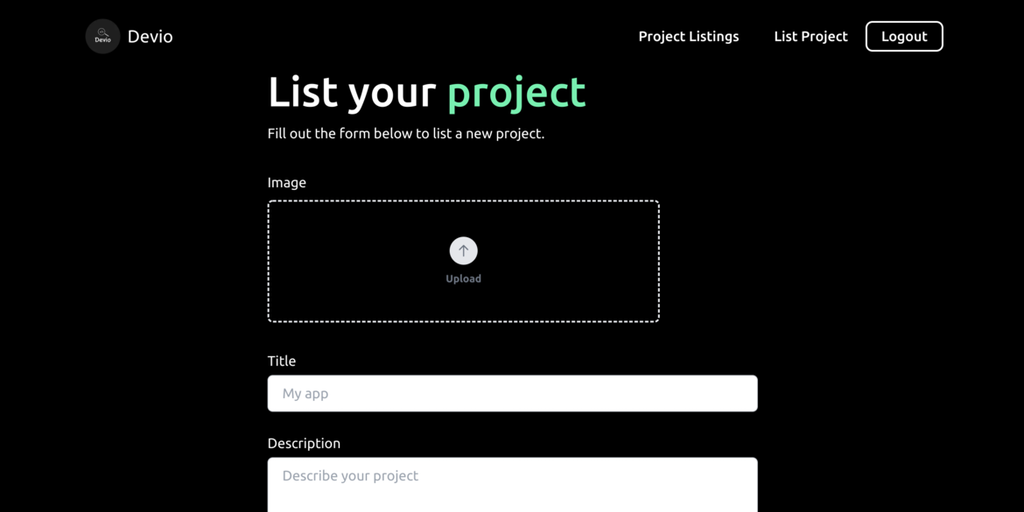Image resolution: width=1024 pixels, height=512 pixels.
Task: Click the Devio circular logo icon
Action: pos(102,37)
